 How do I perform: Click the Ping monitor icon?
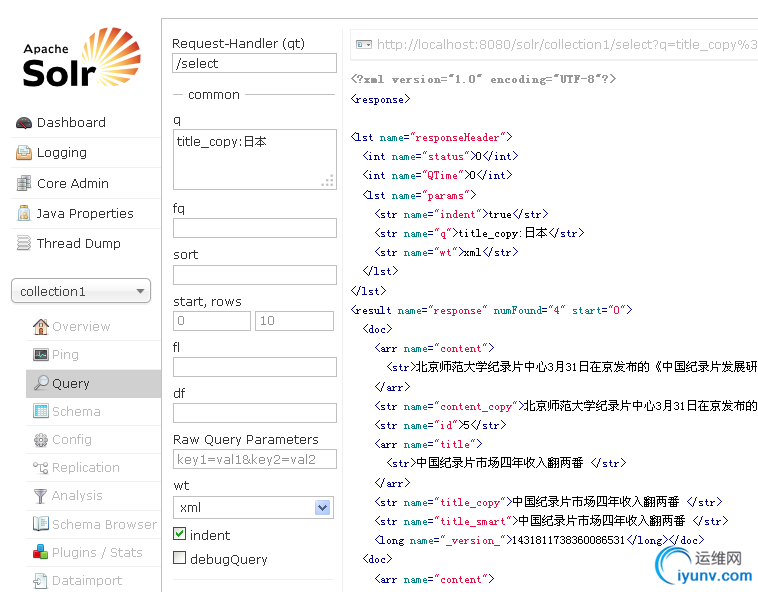(41, 355)
